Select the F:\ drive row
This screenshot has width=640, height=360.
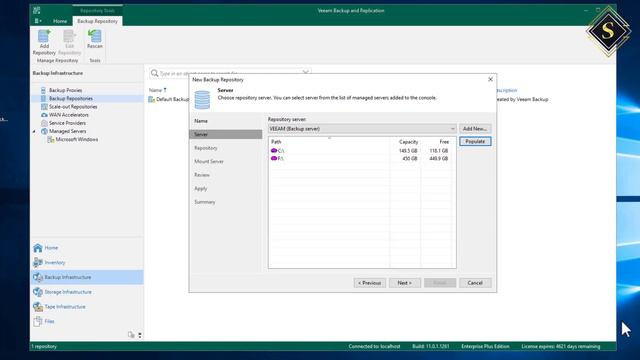(x=361, y=158)
